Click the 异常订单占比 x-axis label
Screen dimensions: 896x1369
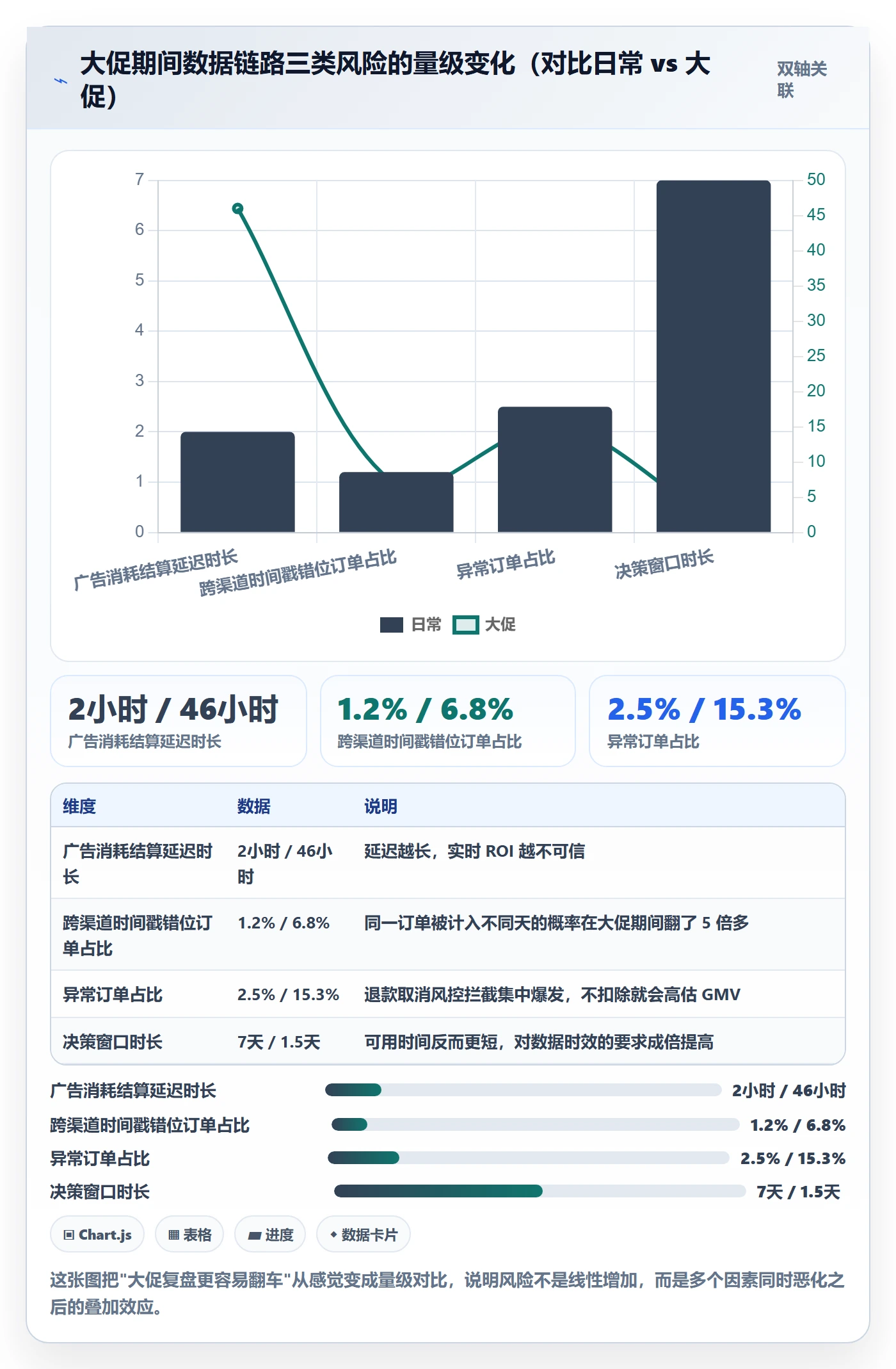[x=506, y=564]
